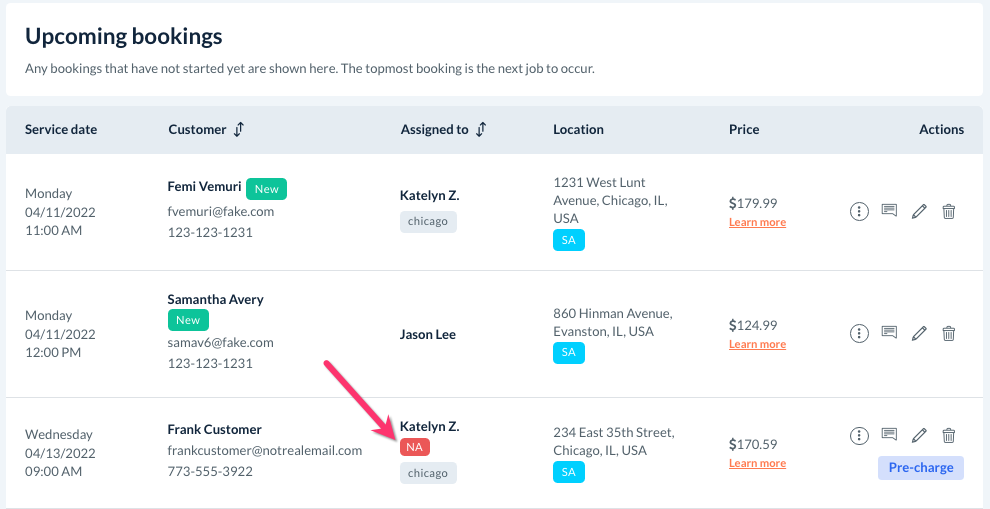Viewport: 990px width, 509px height.
Task: Edit Femi Vemuri's booking with pencil icon
Action: (920, 212)
